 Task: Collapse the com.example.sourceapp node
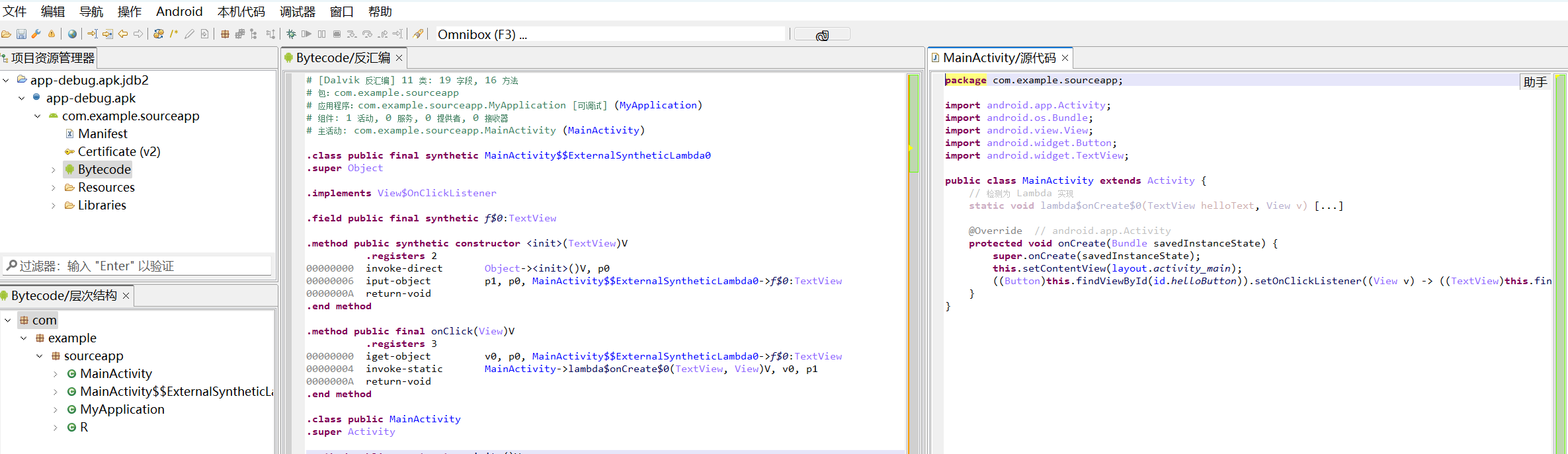point(38,116)
